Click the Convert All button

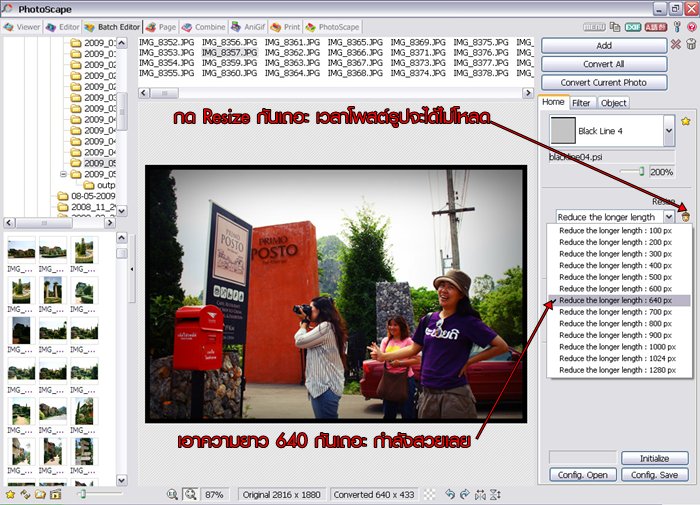604,64
